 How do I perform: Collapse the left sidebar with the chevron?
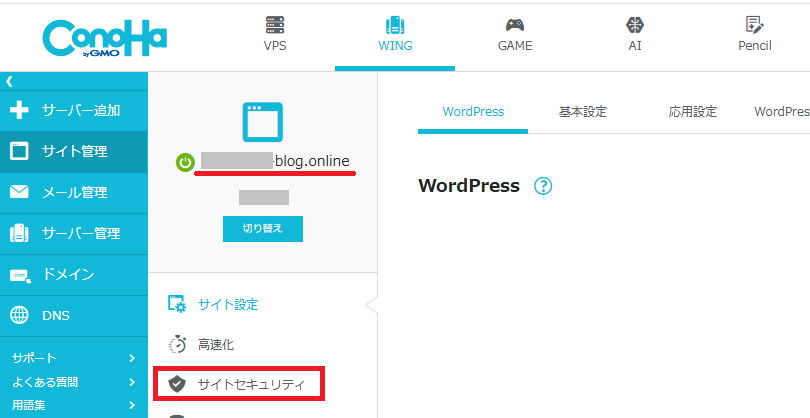click(9, 81)
